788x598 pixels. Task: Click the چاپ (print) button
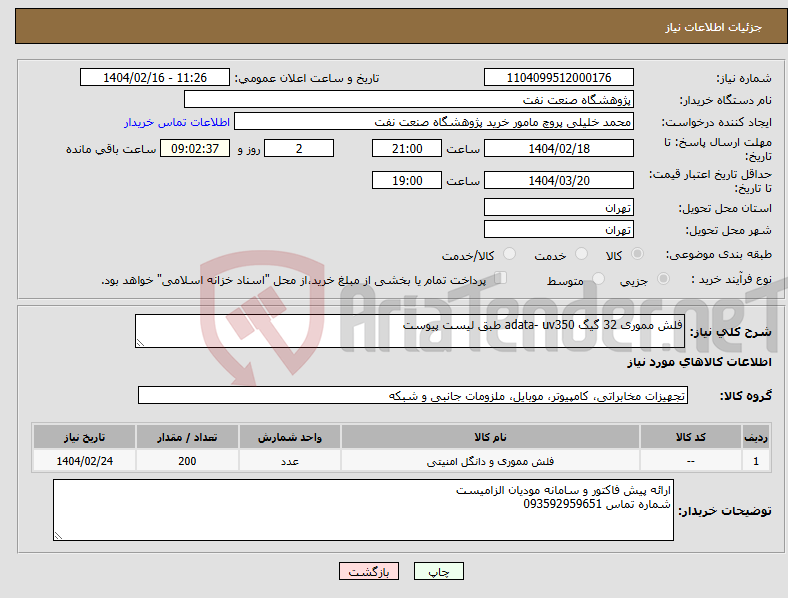coord(438,571)
